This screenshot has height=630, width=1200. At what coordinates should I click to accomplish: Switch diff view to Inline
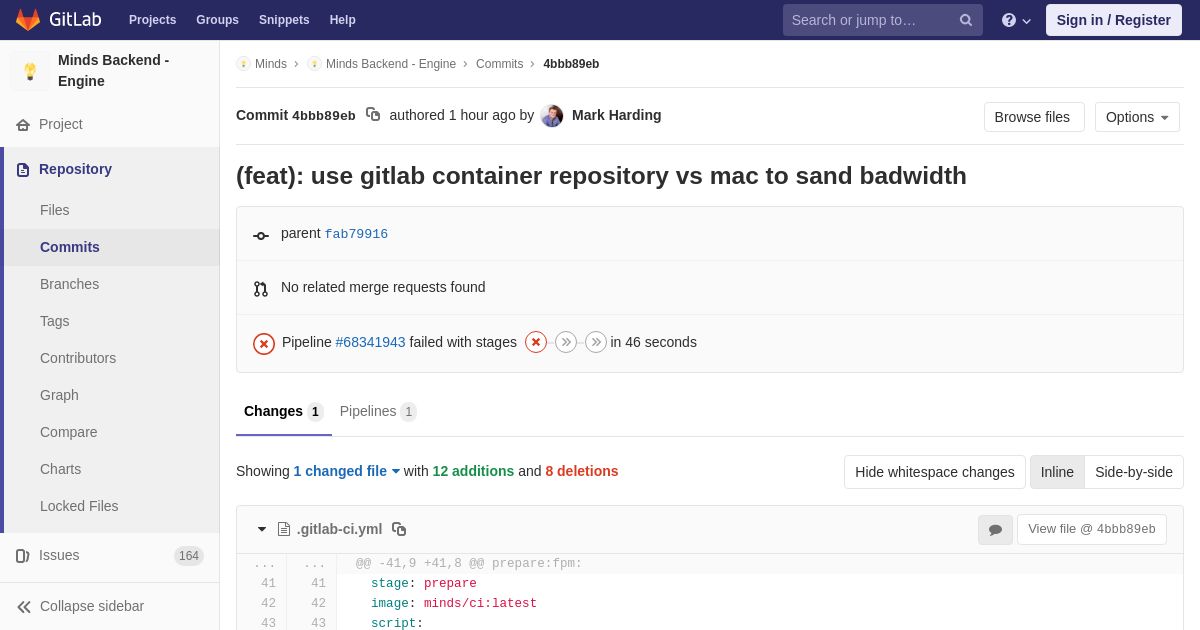(1057, 472)
